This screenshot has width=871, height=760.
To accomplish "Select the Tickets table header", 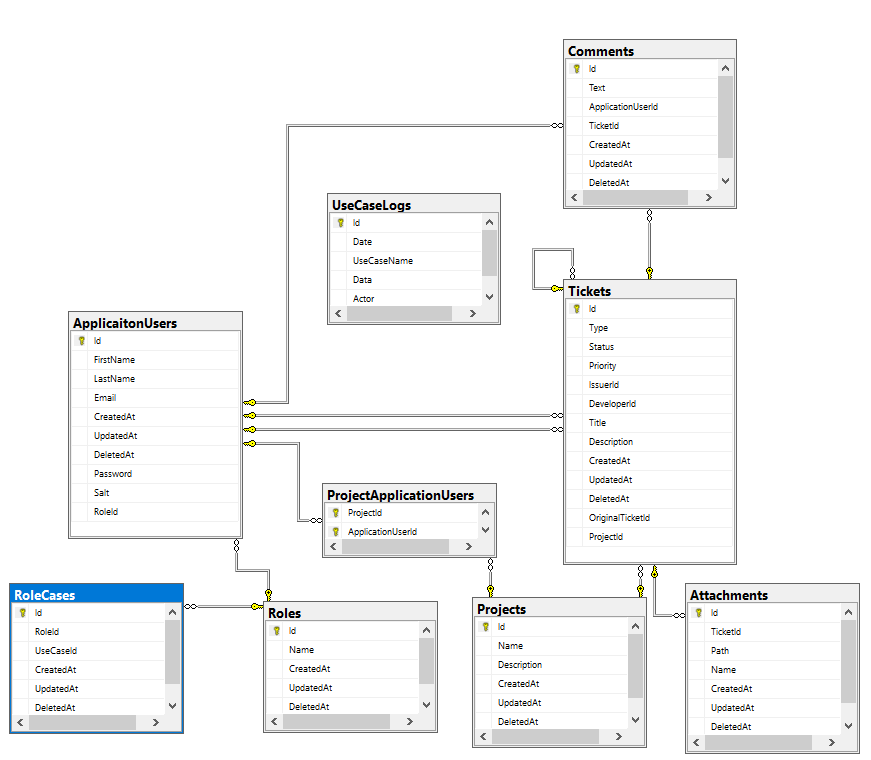I will tap(650, 291).
